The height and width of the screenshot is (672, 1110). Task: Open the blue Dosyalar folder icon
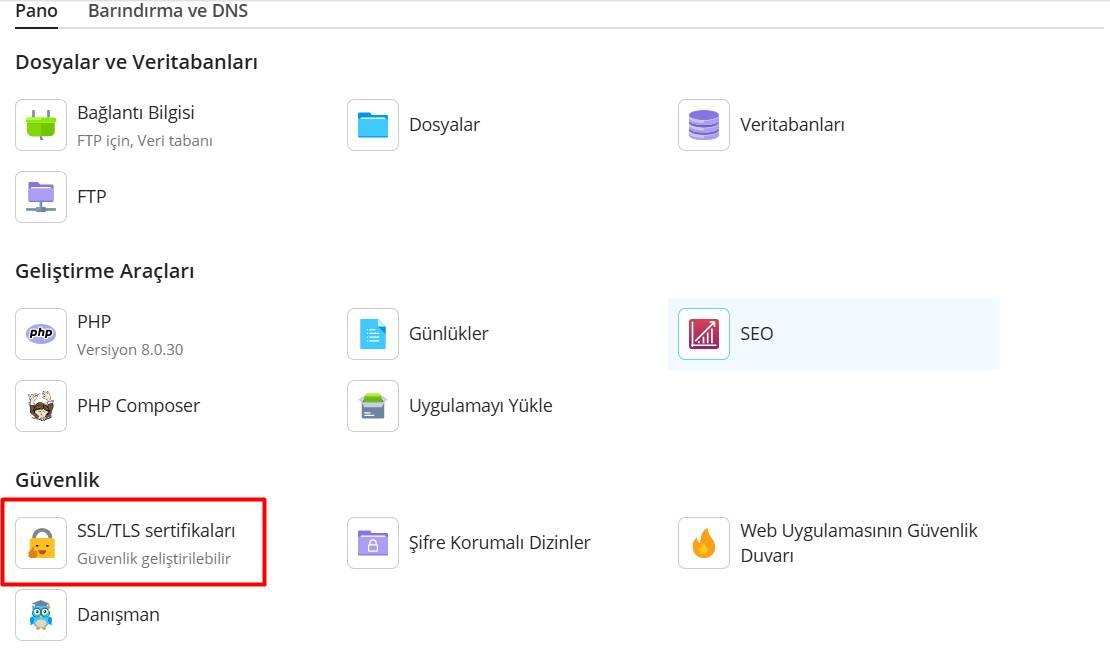(372, 125)
